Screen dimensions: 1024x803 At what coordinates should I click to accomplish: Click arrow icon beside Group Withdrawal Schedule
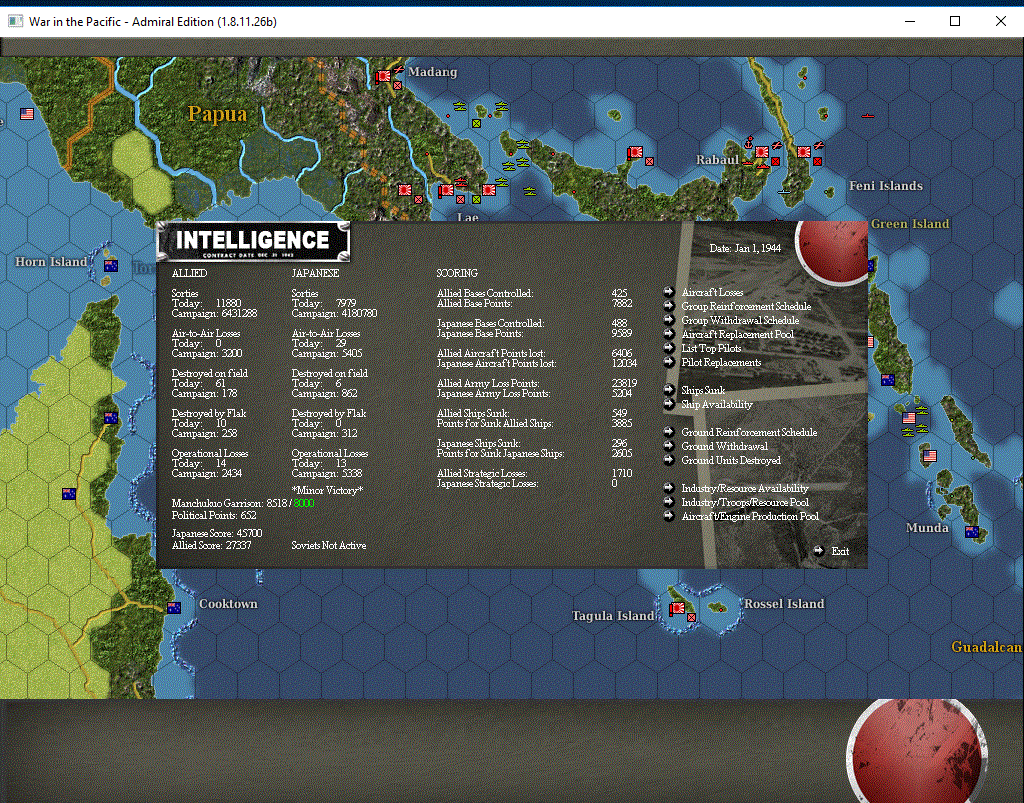[669, 320]
